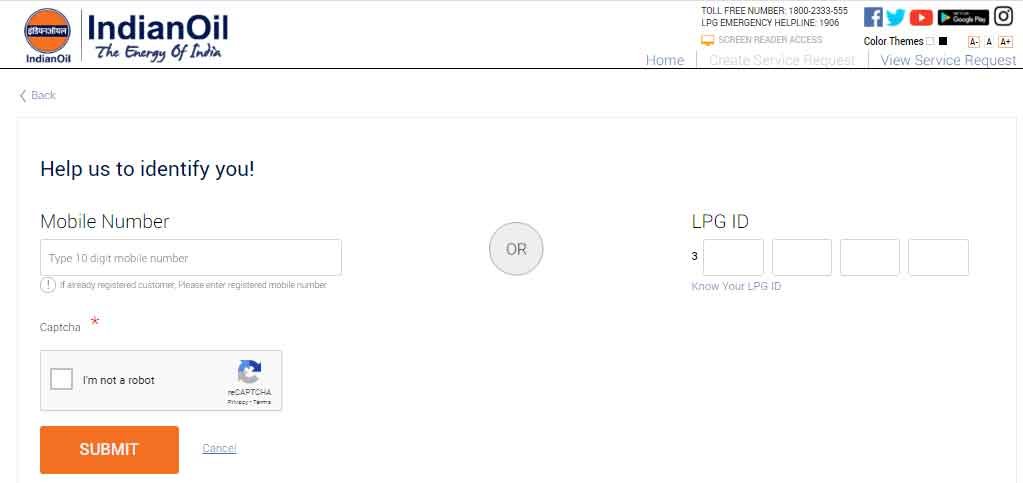Click the Back chevron arrow
The height and width of the screenshot is (483, 1023).
(x=23, y=96)
